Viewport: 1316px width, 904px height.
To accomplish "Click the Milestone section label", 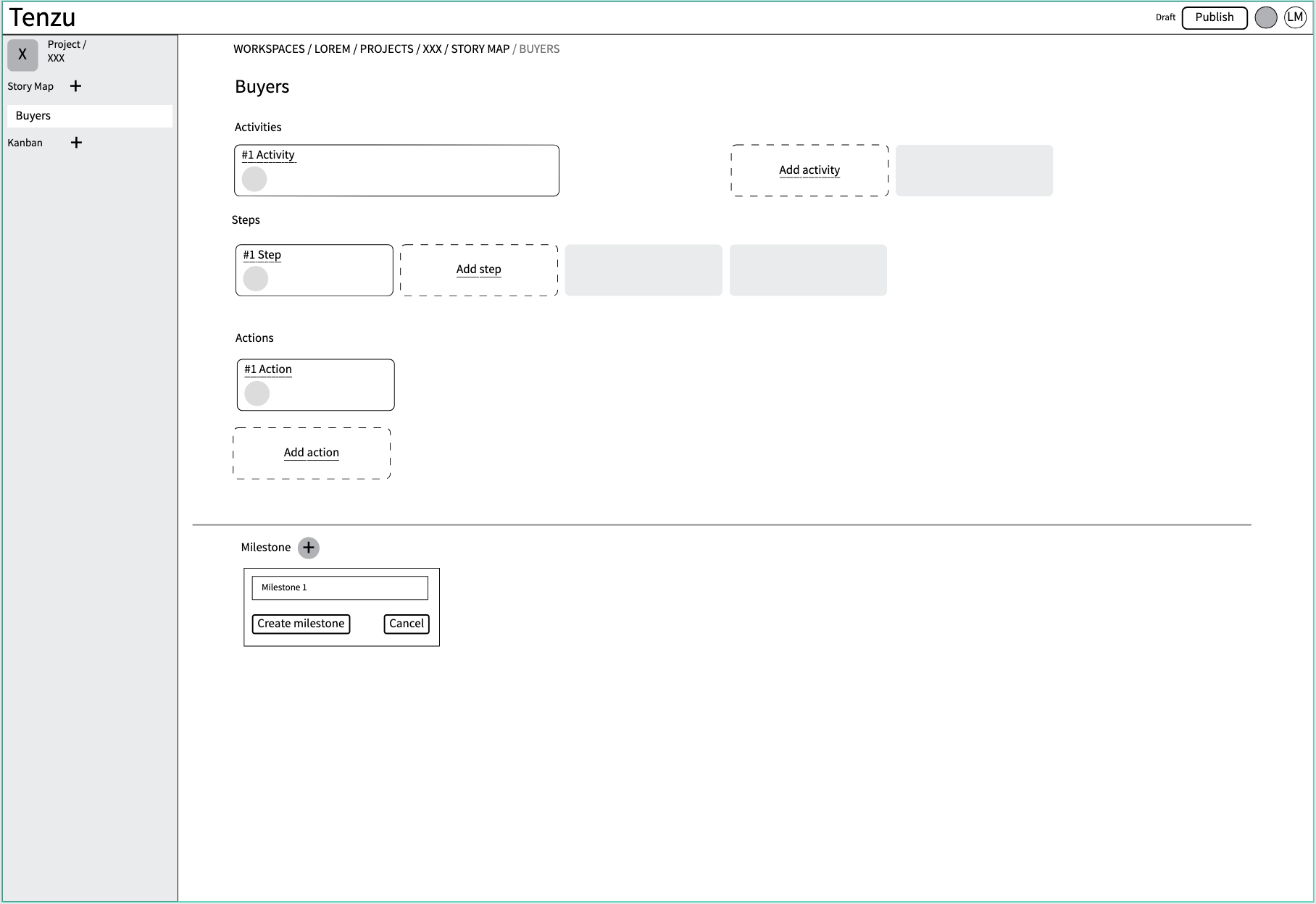I will tap(266, 548).
